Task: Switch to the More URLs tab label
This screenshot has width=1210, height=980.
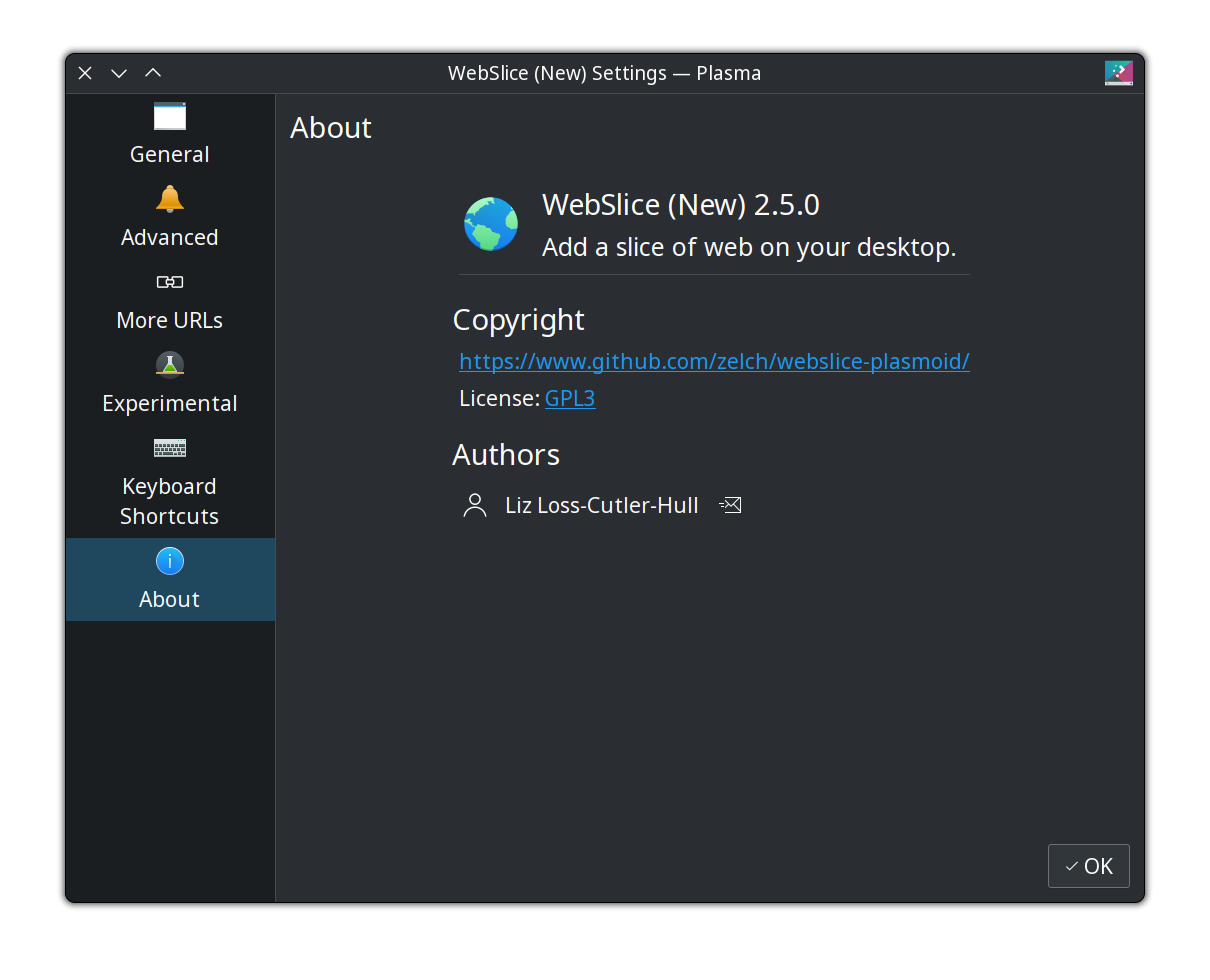Action: pyautogui.click(x=170, y=320)
